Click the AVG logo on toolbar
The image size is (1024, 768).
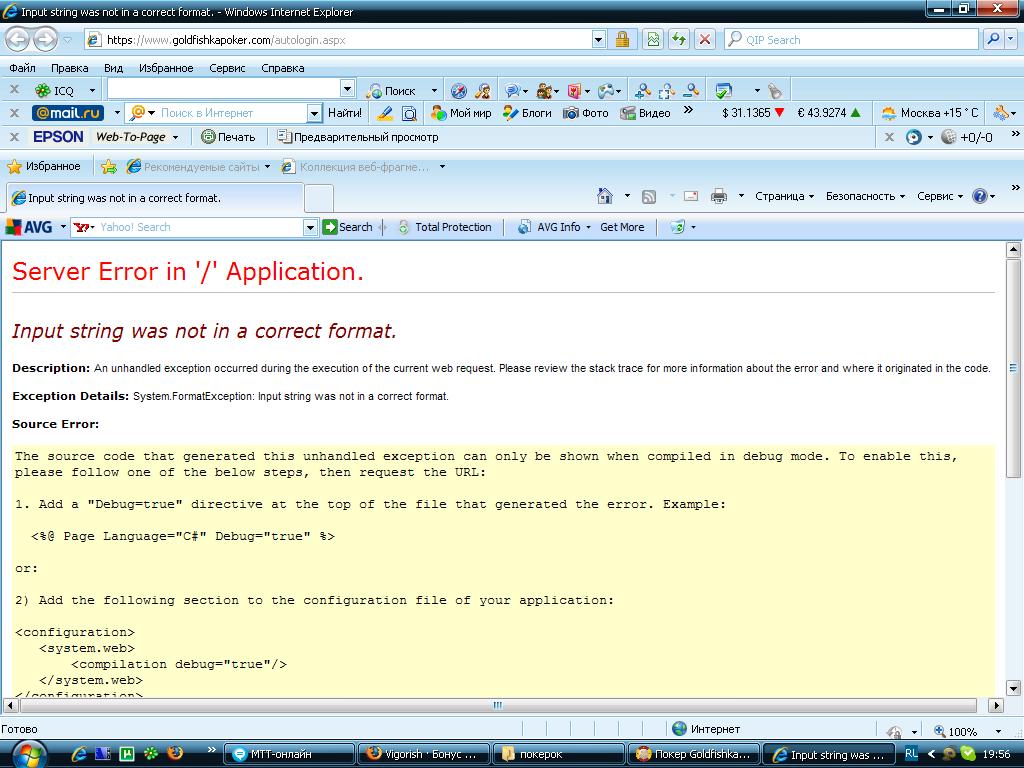point(30,227)
